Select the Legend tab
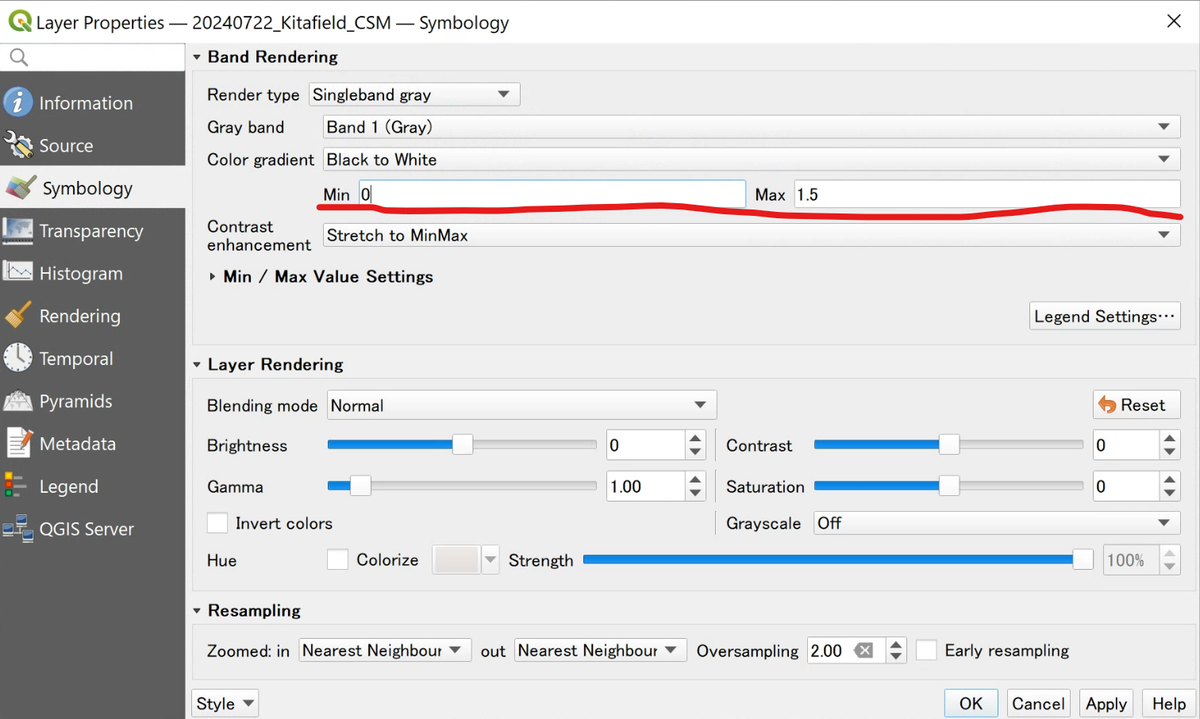1200x719 pixels. [x=92, y=486]
